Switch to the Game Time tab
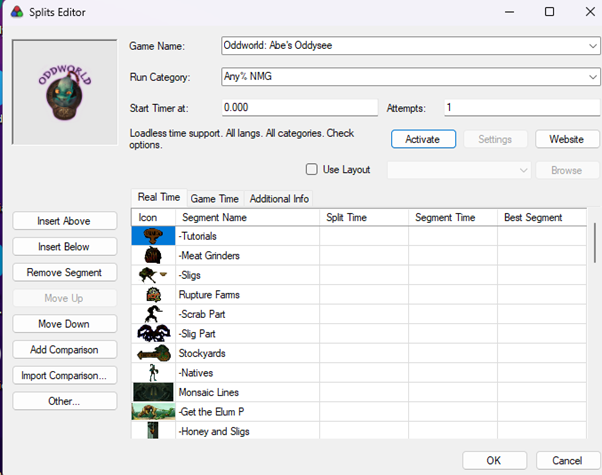The image size is (602, 475). tap(215, 199)
